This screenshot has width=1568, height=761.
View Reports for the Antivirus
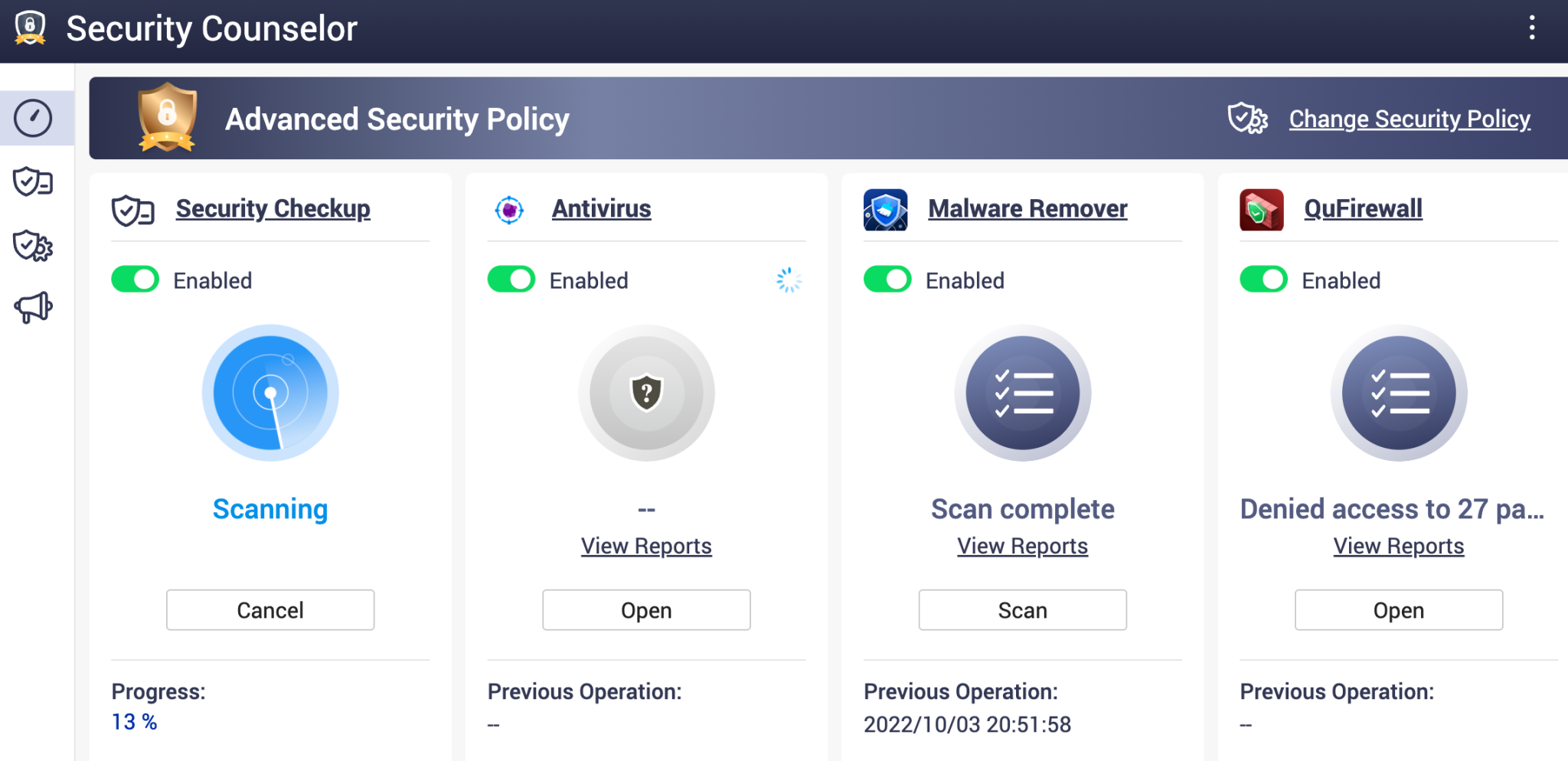[x=645, y=545]
